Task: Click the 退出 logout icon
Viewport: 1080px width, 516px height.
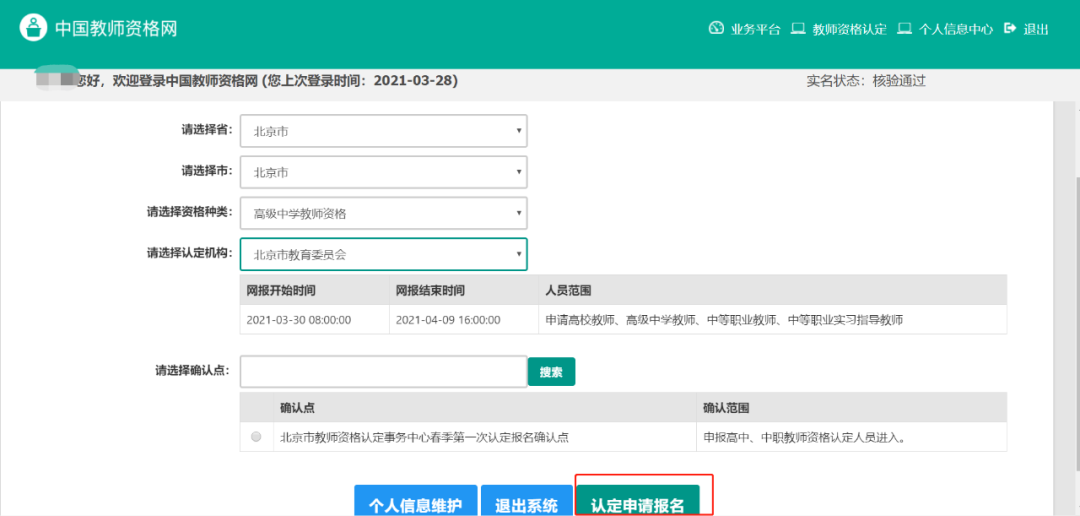Action: 1010,28
